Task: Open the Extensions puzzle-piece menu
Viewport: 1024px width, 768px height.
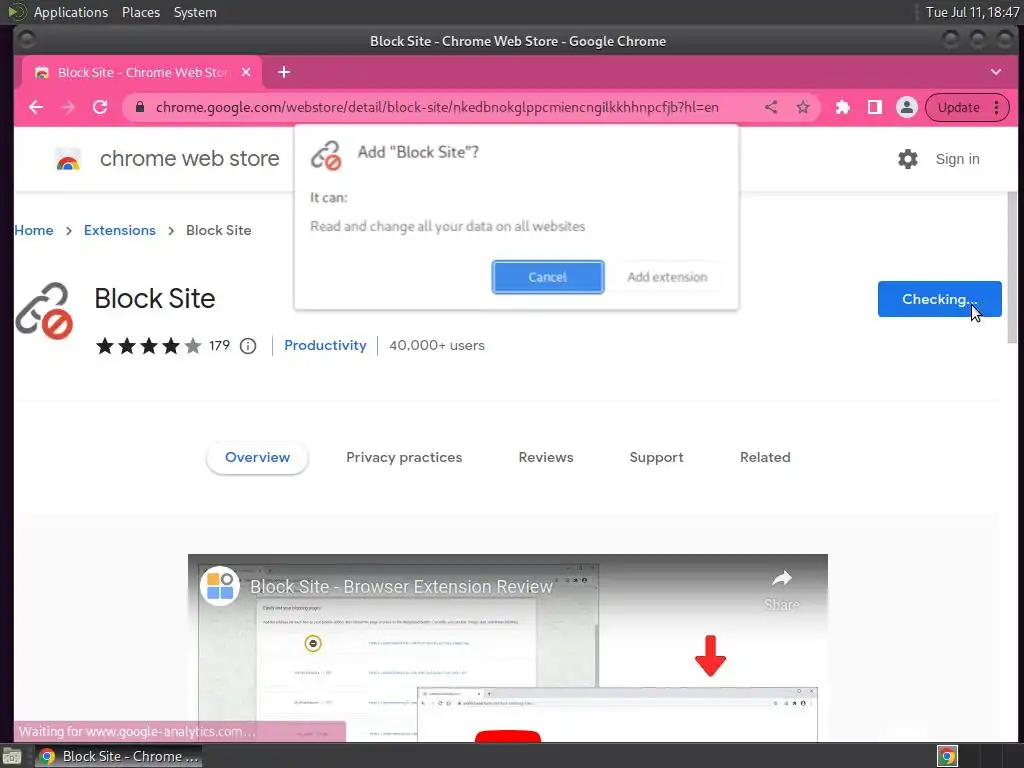Action: pyautogui.click(x=843, y=107)
